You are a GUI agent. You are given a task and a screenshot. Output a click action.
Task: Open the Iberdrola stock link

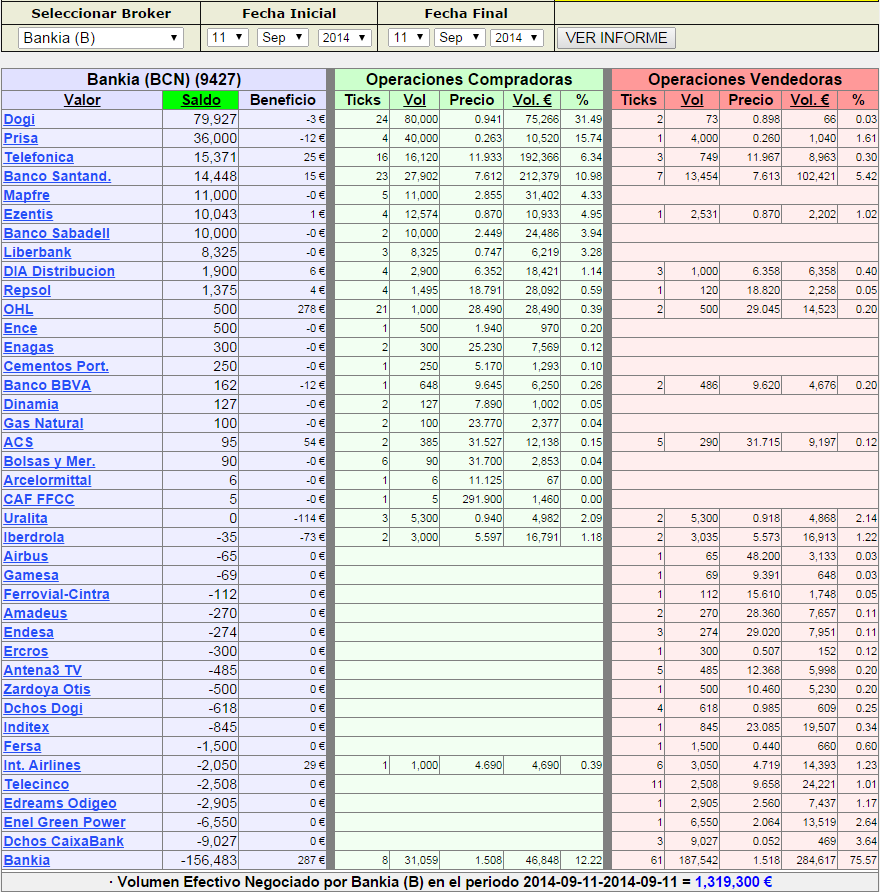pos(34,538)
